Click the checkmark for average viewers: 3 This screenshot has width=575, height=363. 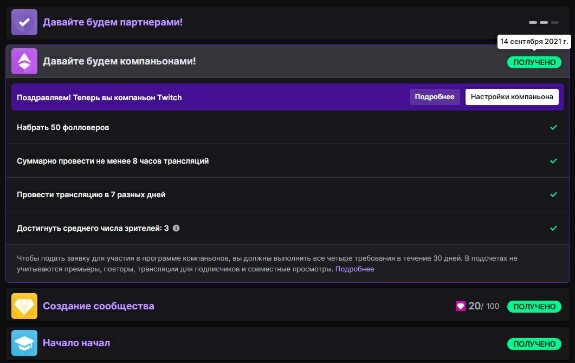pyautogui.click(x=553, y=228)
